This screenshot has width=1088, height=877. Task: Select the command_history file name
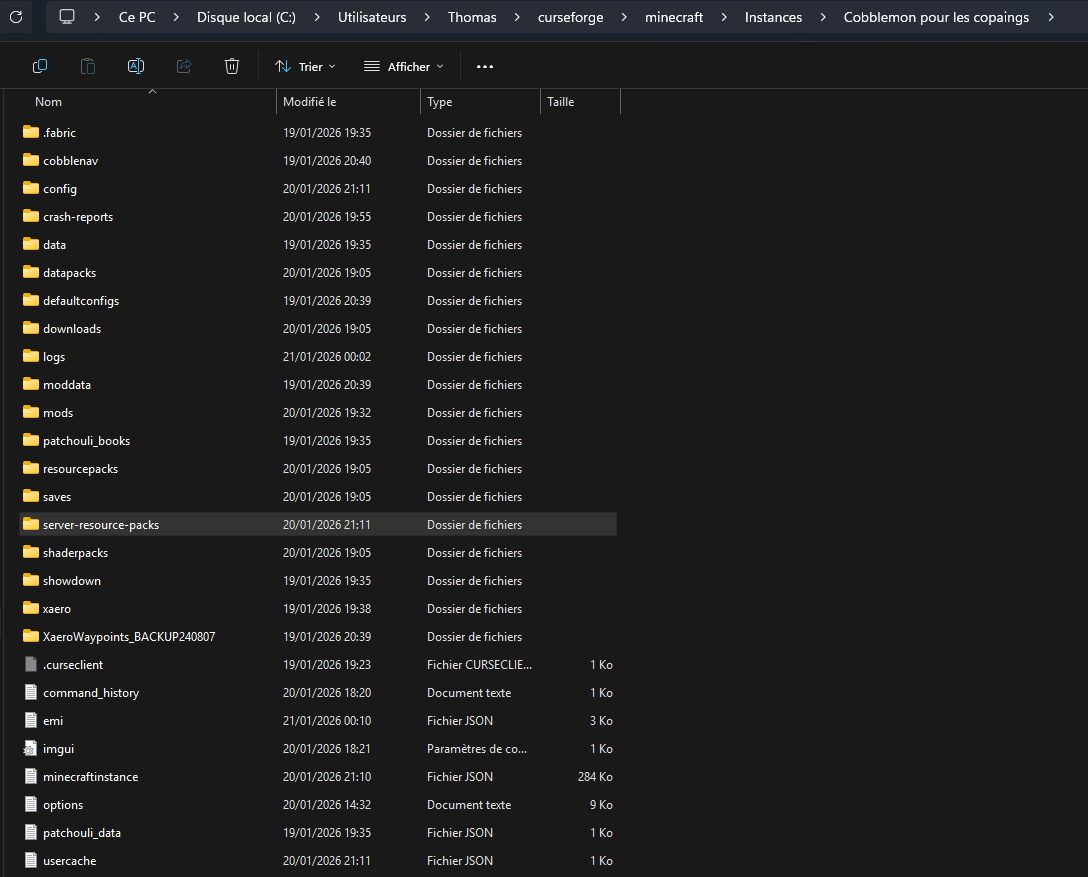point(91,693)
